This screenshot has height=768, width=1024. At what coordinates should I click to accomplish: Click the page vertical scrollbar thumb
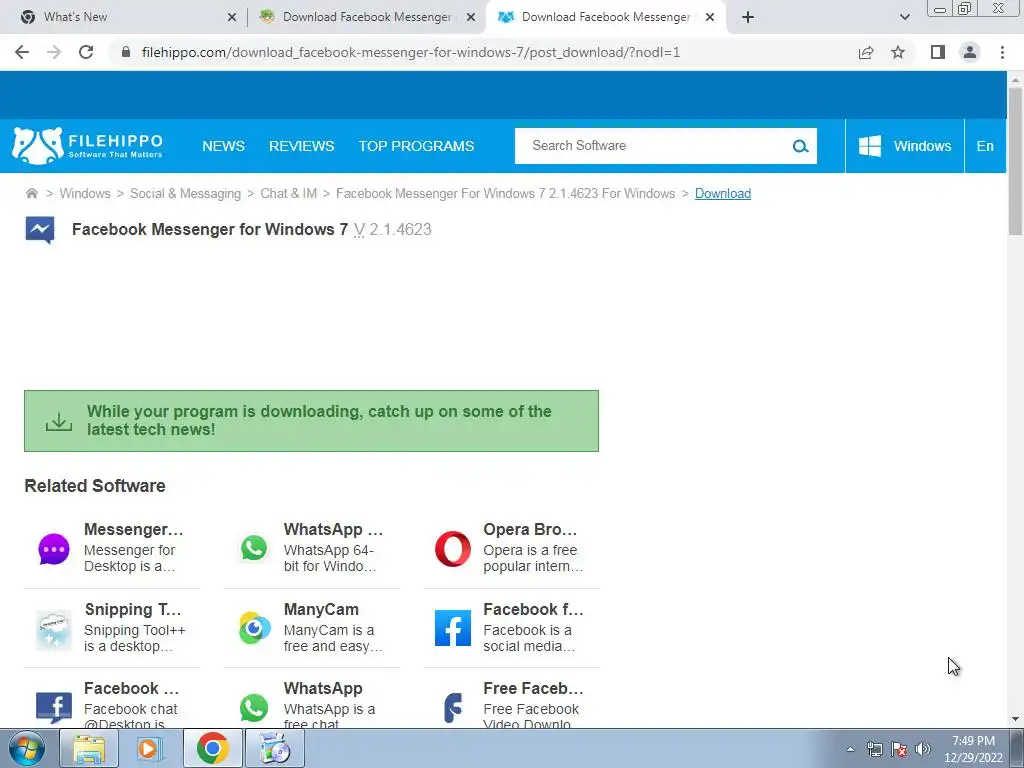[1015, 160]
